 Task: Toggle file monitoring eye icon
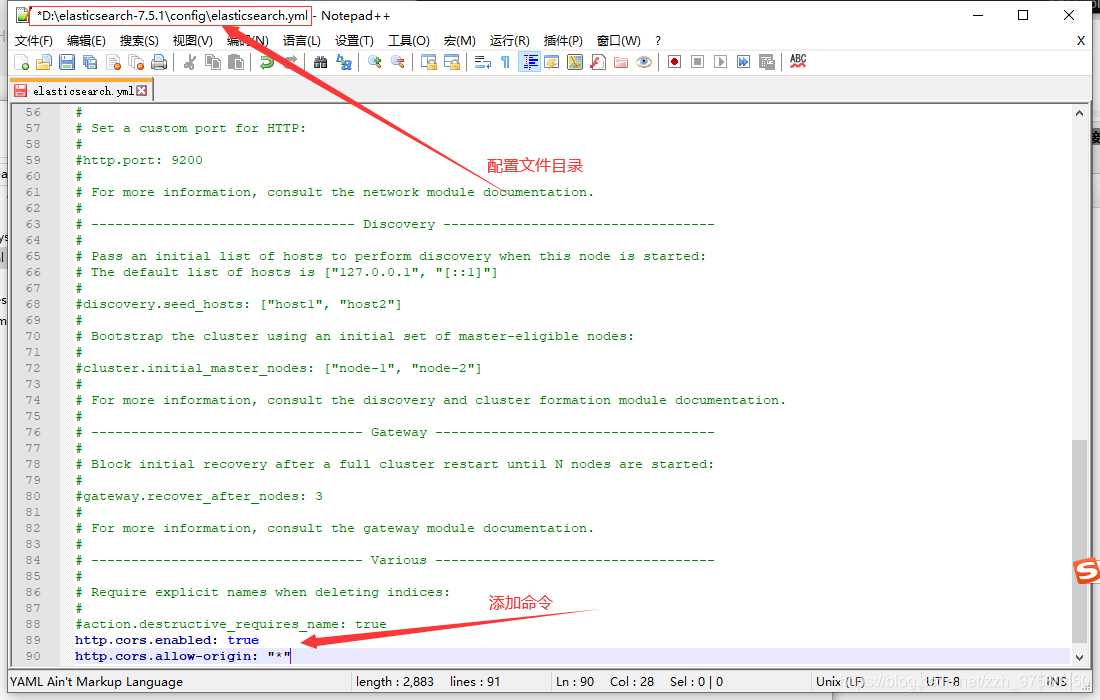click(644, 62)
